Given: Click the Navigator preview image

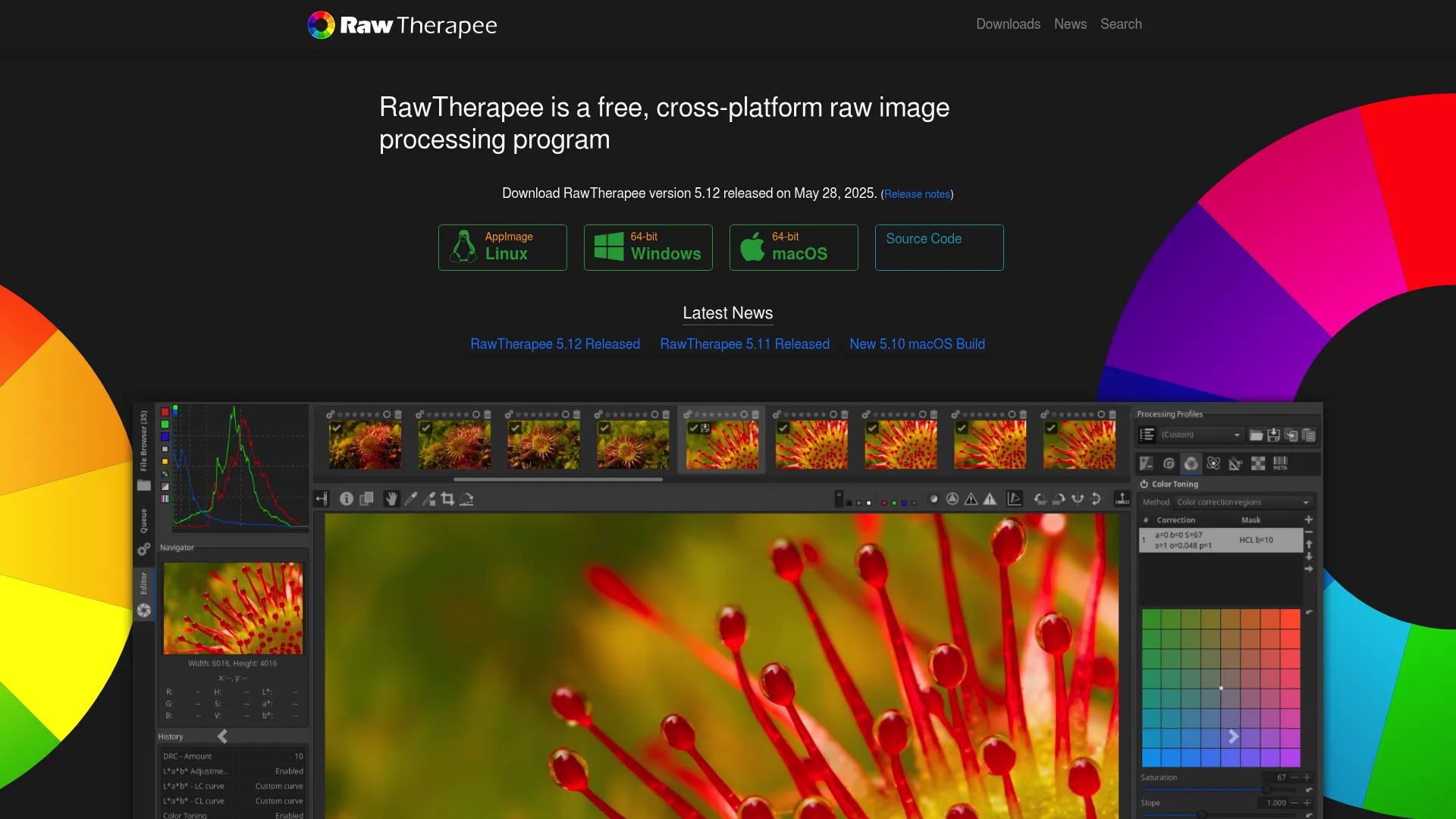Looking at the screenshot, I should coord(233,608).
